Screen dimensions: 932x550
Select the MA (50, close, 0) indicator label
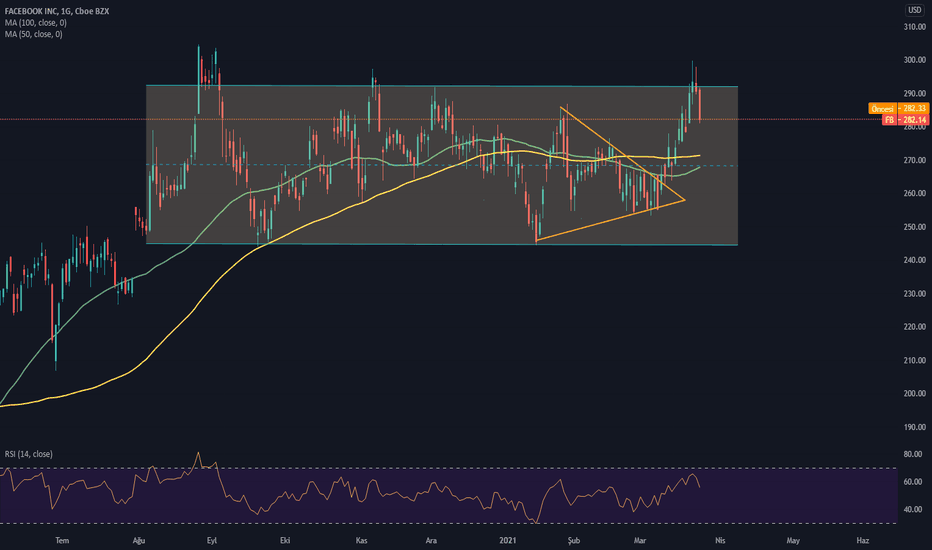[x=33, y=34]
